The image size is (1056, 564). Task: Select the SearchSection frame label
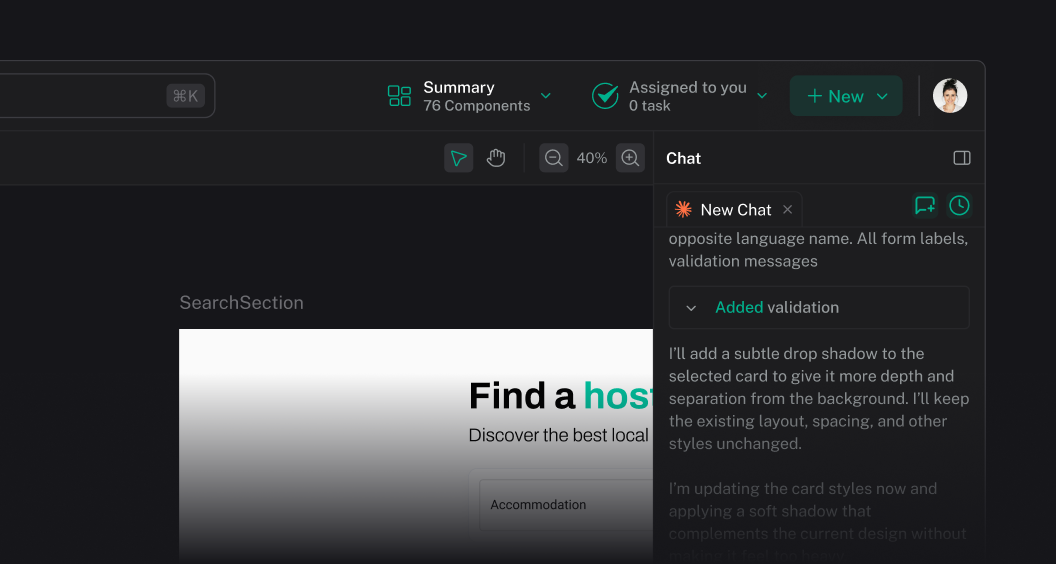tap(241, 303)
